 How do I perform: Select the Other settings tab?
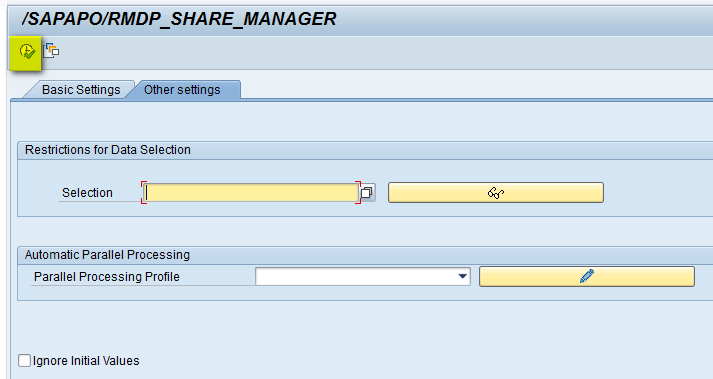coord(182,90)
